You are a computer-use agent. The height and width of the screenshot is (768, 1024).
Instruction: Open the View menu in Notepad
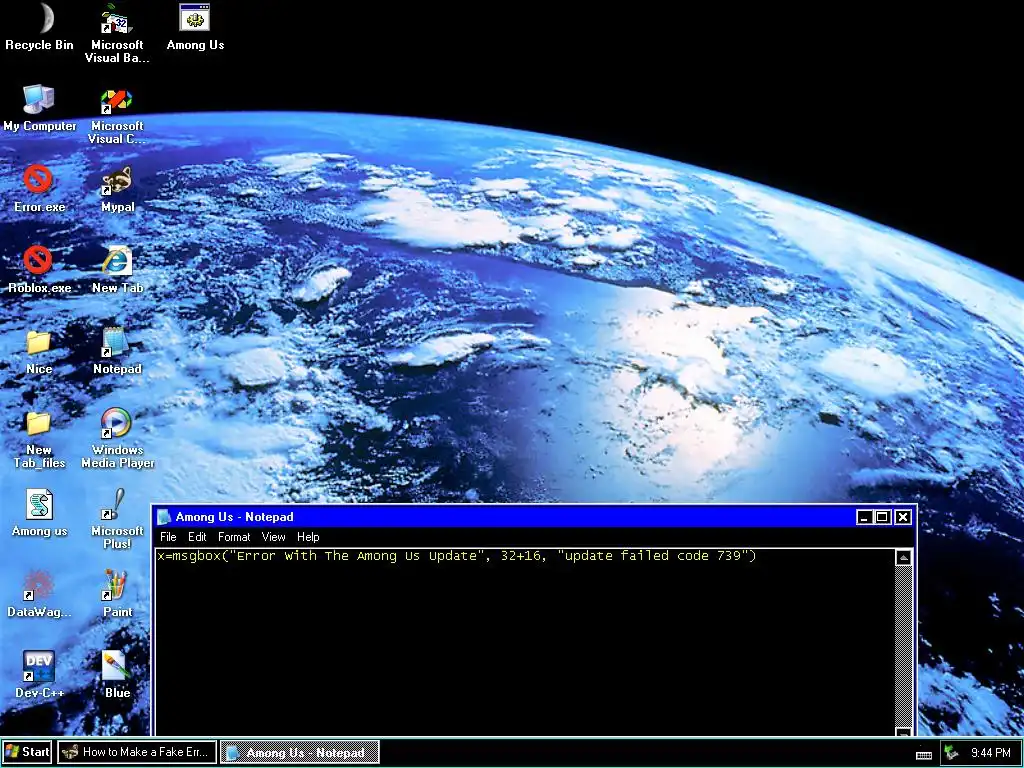(273, 537)
